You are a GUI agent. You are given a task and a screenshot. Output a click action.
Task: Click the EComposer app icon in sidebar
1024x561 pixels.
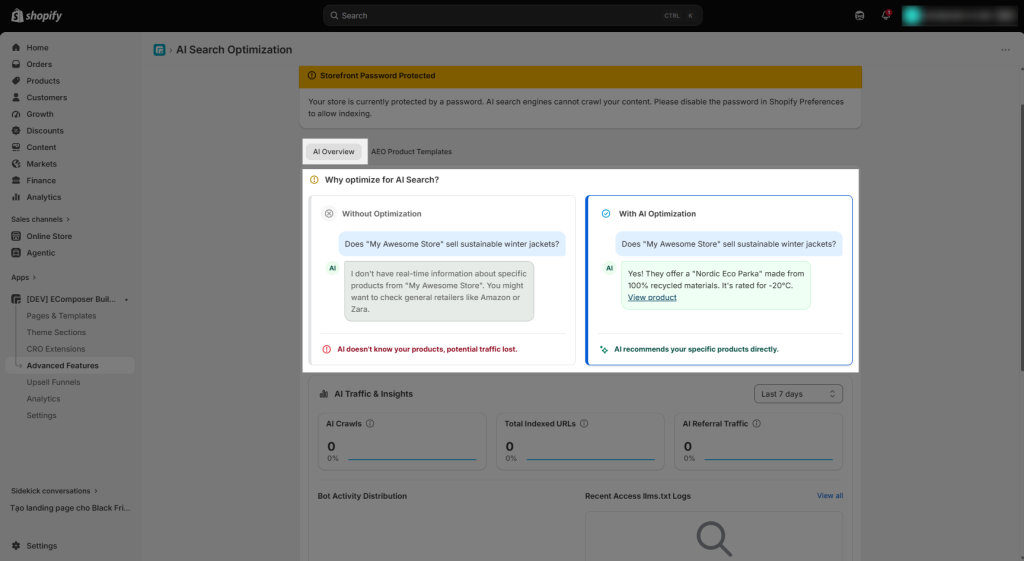[16, 299]
